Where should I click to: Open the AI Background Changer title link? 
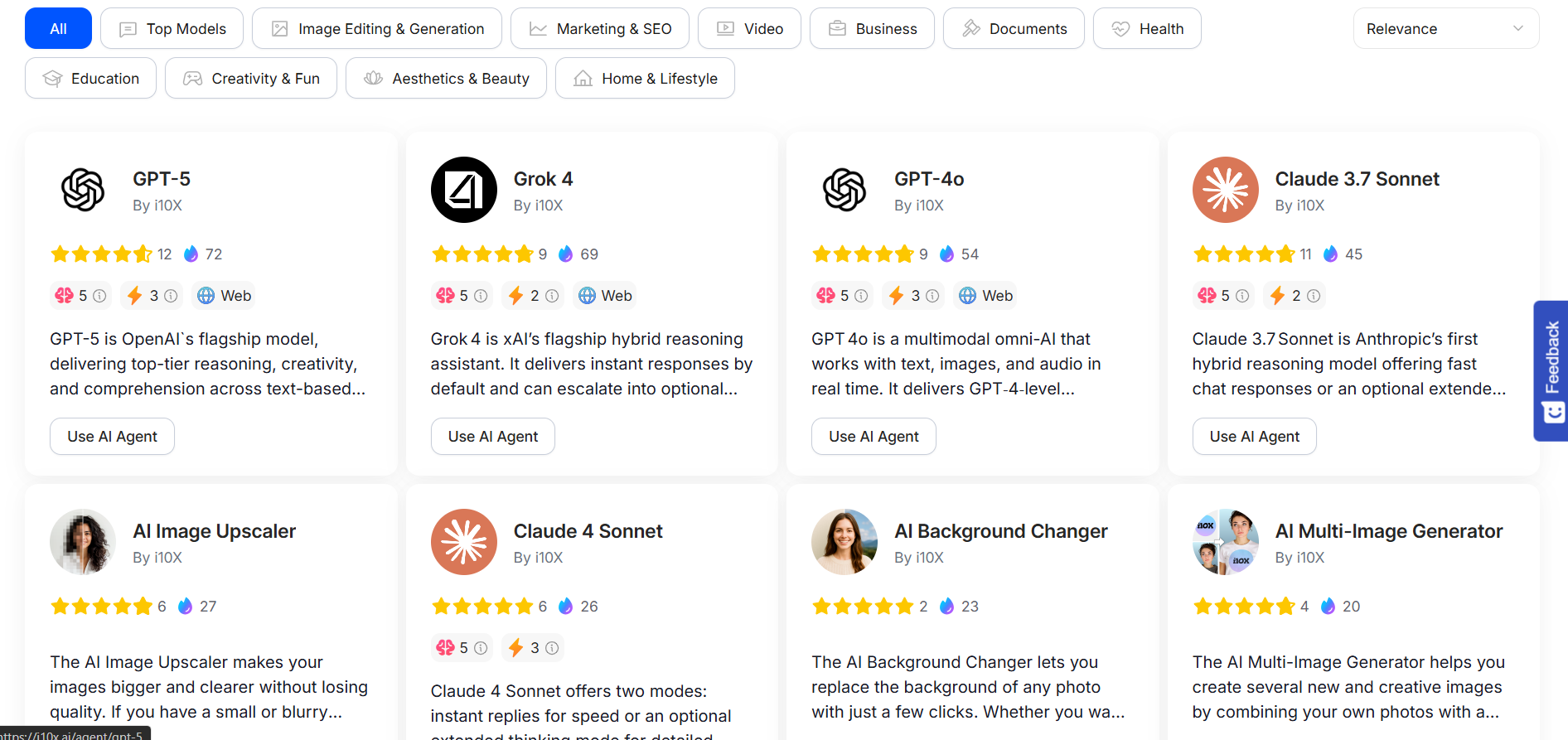coord(1000,531)
